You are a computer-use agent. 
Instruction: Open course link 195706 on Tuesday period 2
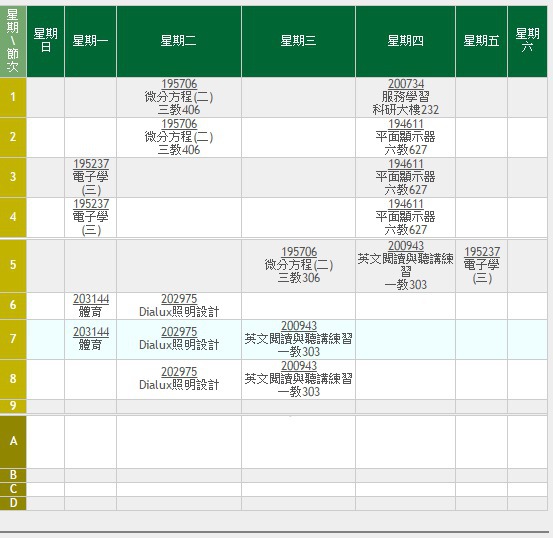point(179,124)
